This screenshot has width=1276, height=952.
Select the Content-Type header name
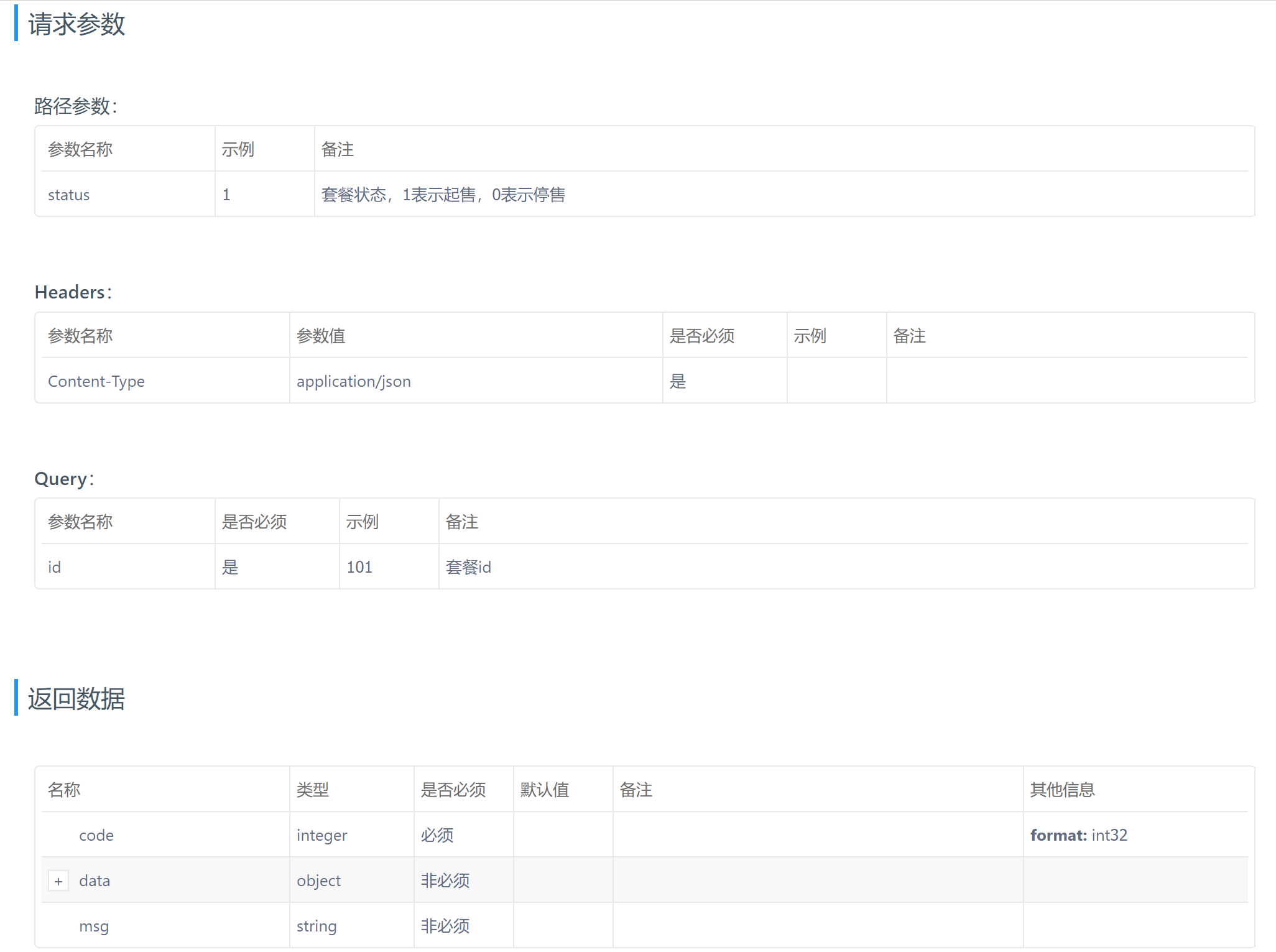pyautogui.click(x=96, y=381)
